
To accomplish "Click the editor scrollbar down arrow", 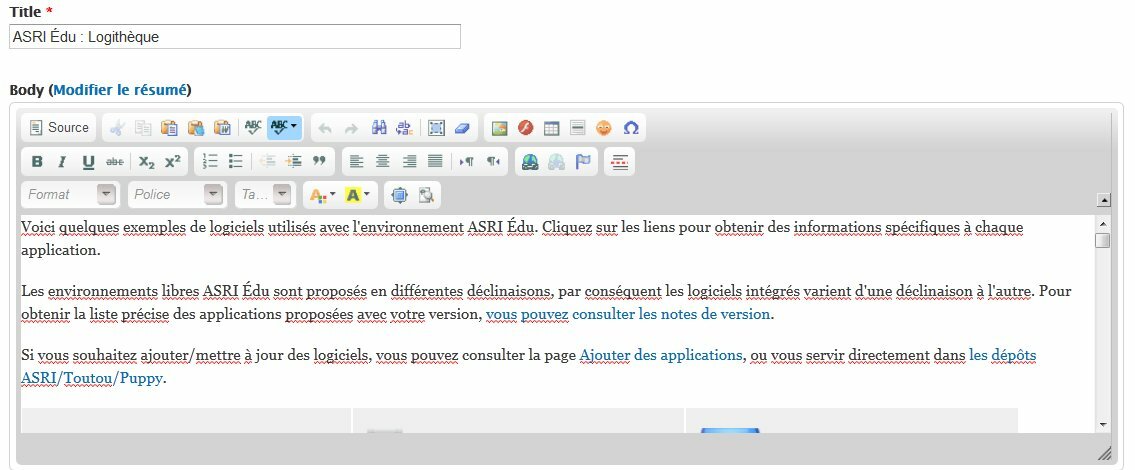I will click(x=1102, y=424).
